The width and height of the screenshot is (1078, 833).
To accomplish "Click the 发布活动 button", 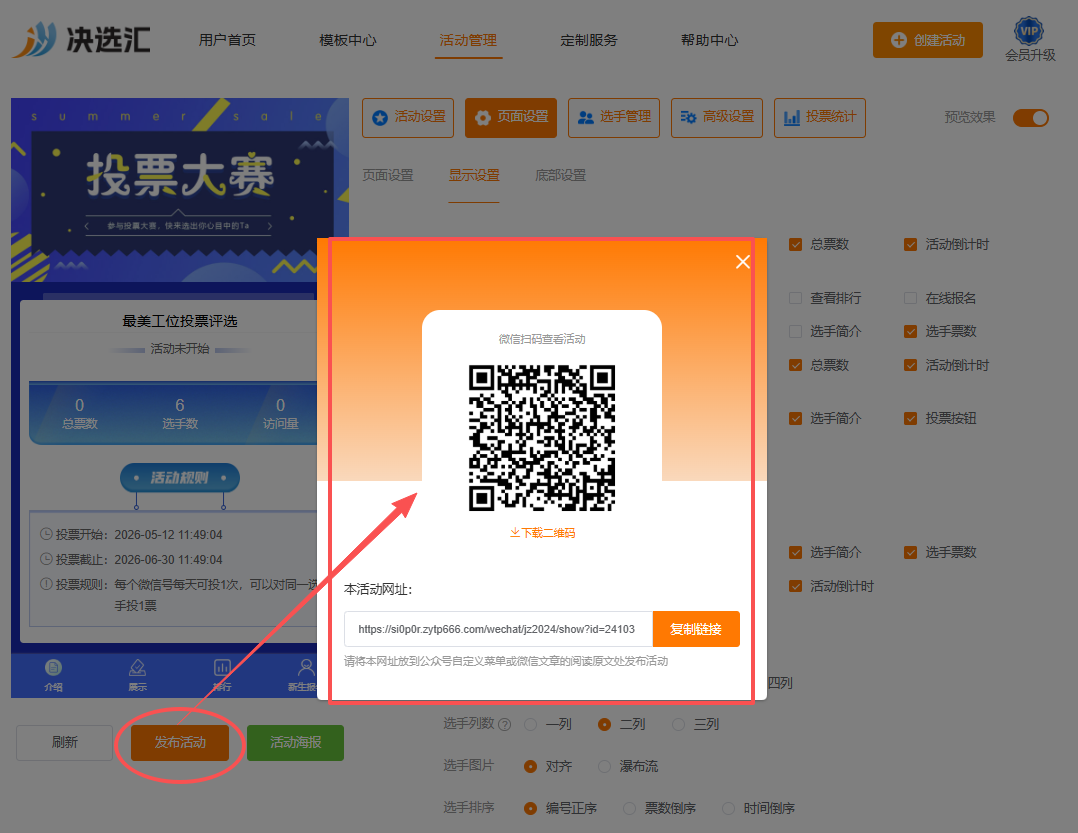I will (x=180, y=742).
